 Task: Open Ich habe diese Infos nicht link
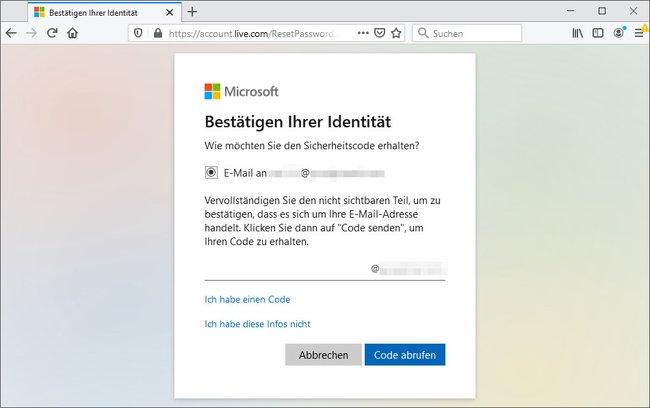(x=257, y=324)
